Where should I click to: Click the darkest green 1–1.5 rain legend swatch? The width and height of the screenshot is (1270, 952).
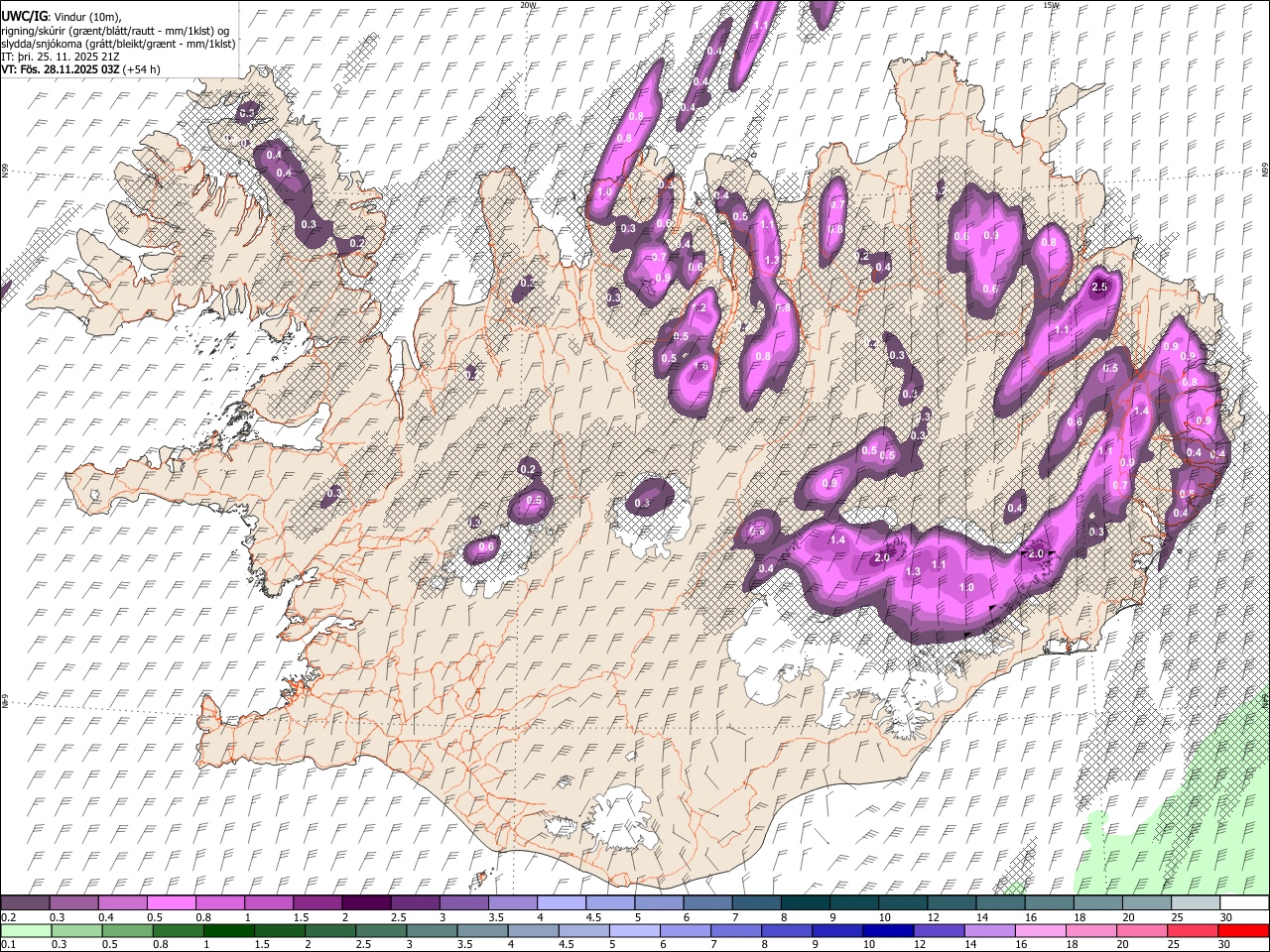coord(229,930)
